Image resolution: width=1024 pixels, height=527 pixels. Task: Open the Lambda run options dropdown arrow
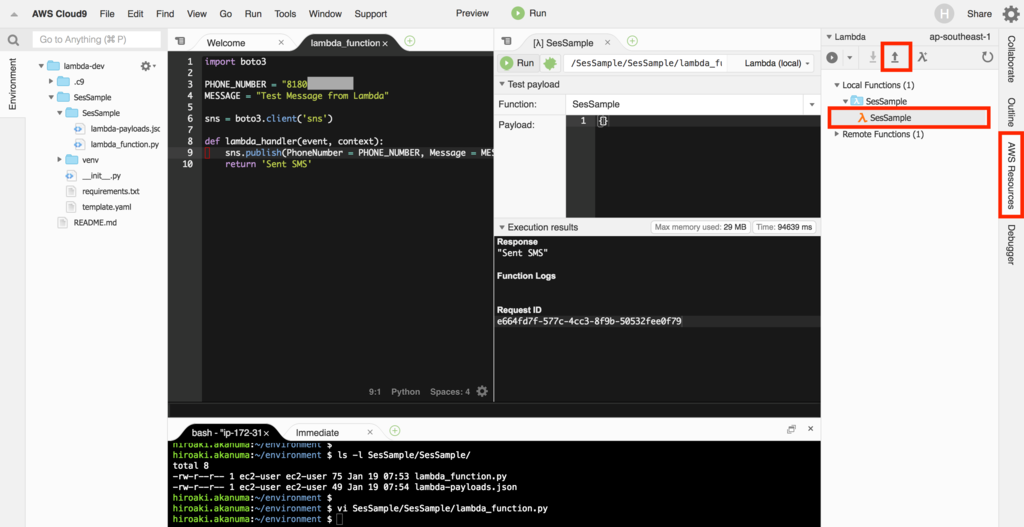click(x=850, y=58)
